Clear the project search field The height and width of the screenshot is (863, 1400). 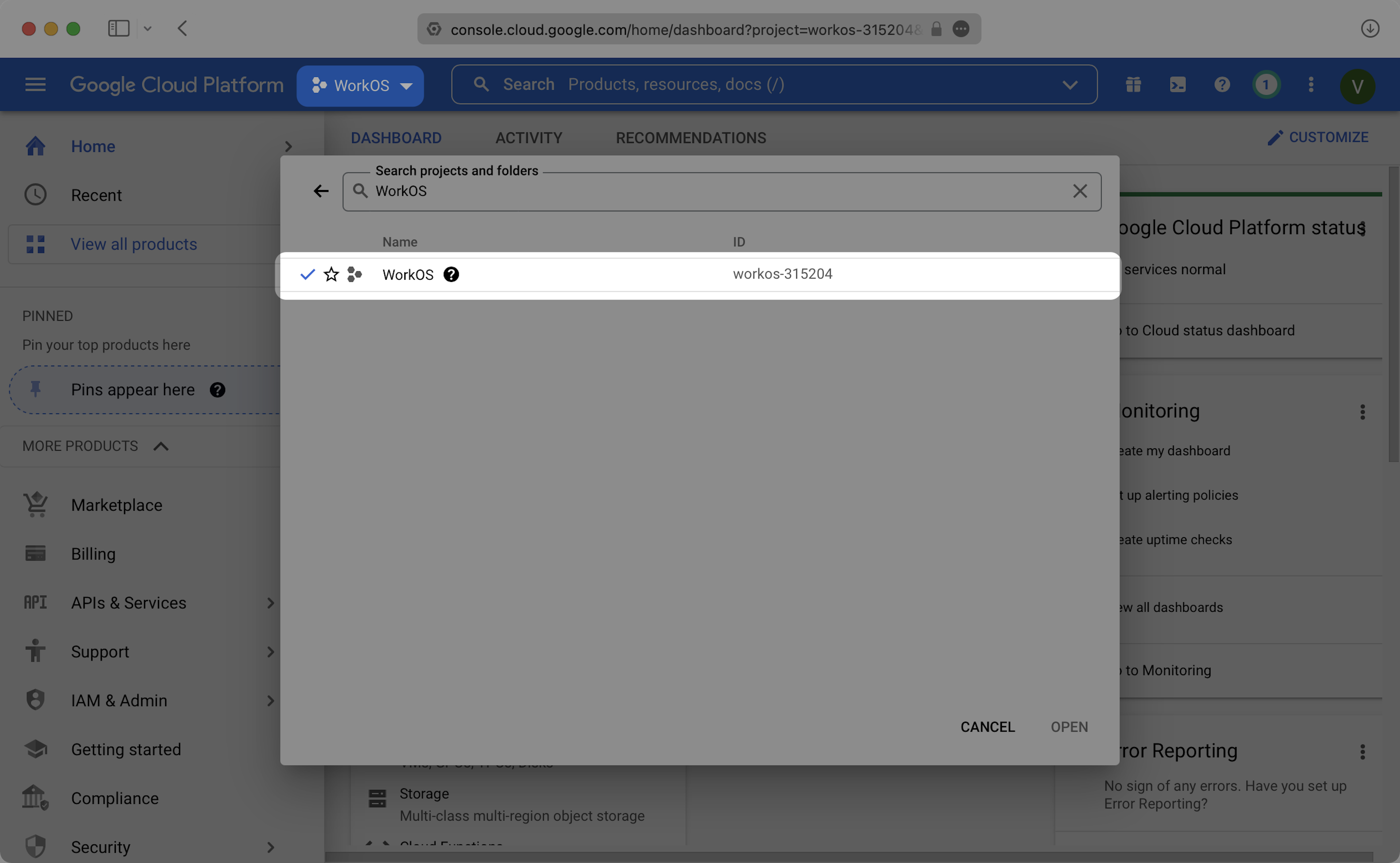pyautogui.click(x=1080, y=191)
